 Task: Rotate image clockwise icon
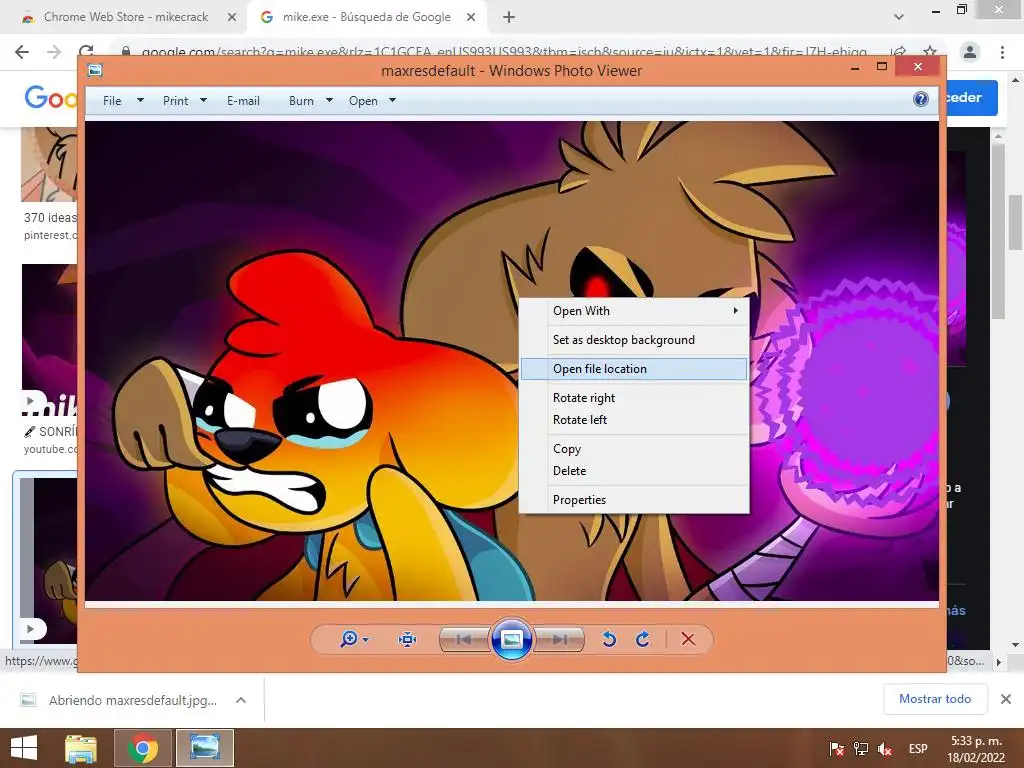point(643,639)
